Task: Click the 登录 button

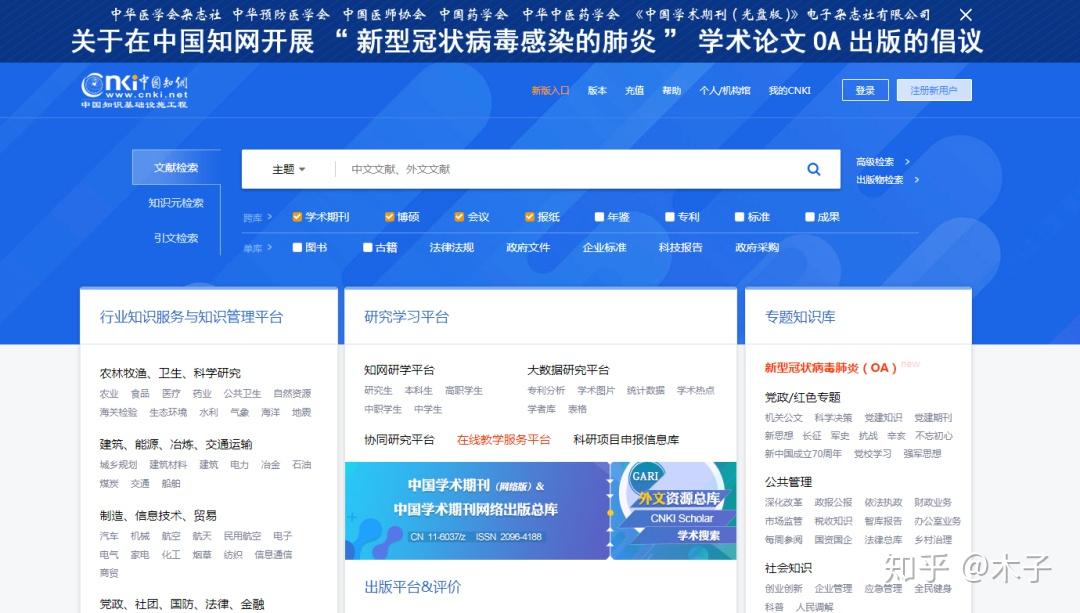Action: pyautogui.click(x=865, y=90)
